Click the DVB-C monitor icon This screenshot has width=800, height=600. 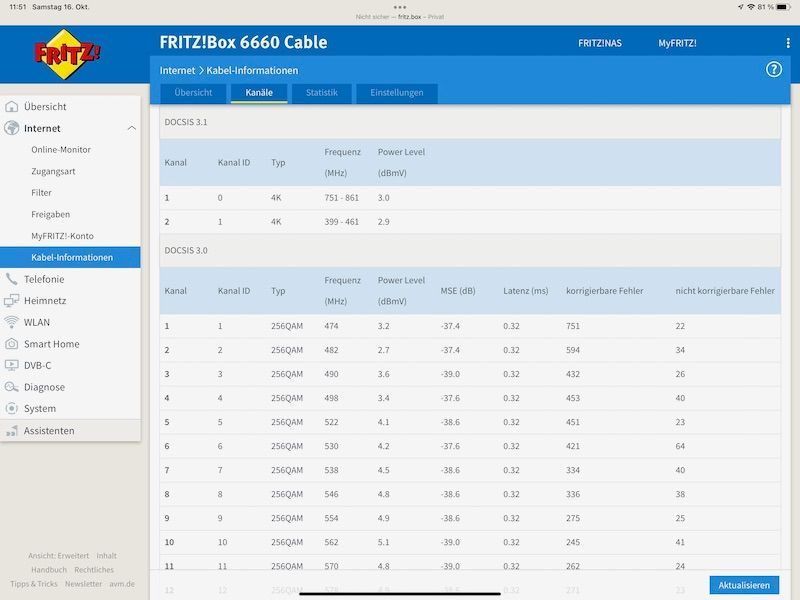11,365
